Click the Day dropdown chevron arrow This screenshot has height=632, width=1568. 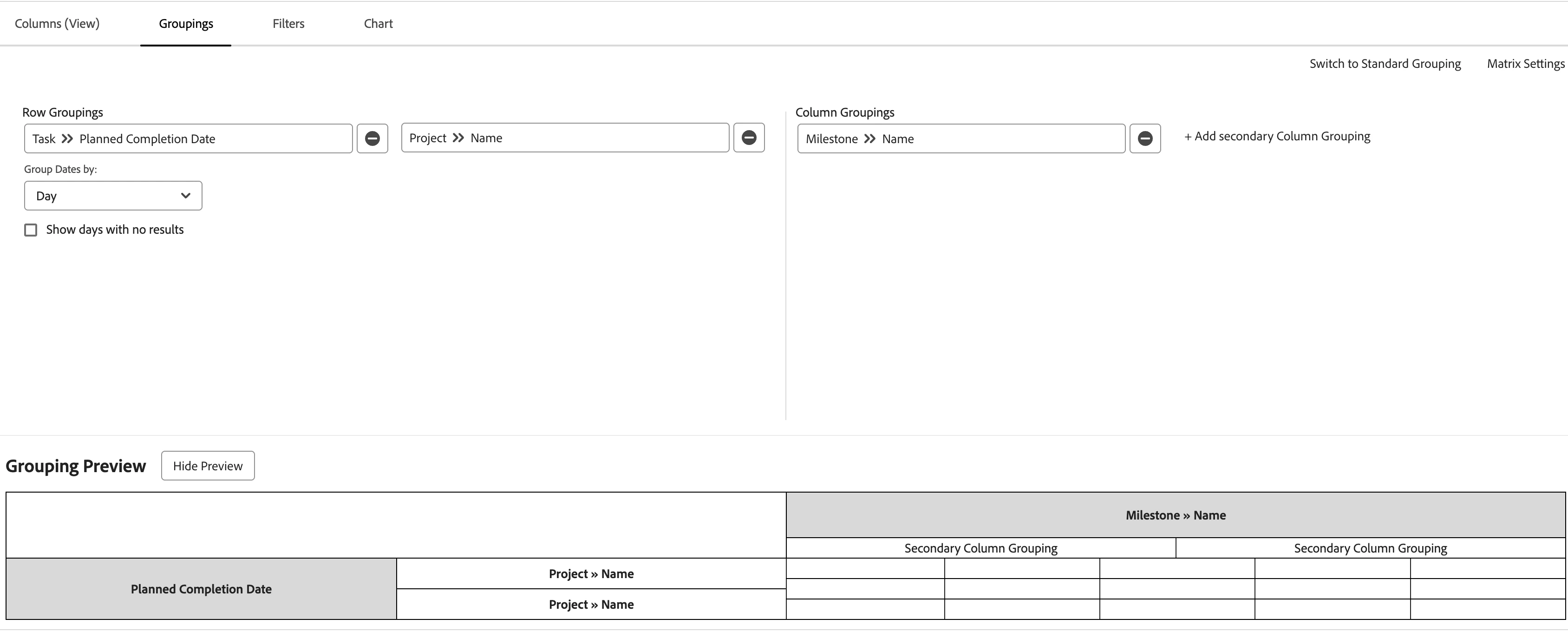[186, 196]
